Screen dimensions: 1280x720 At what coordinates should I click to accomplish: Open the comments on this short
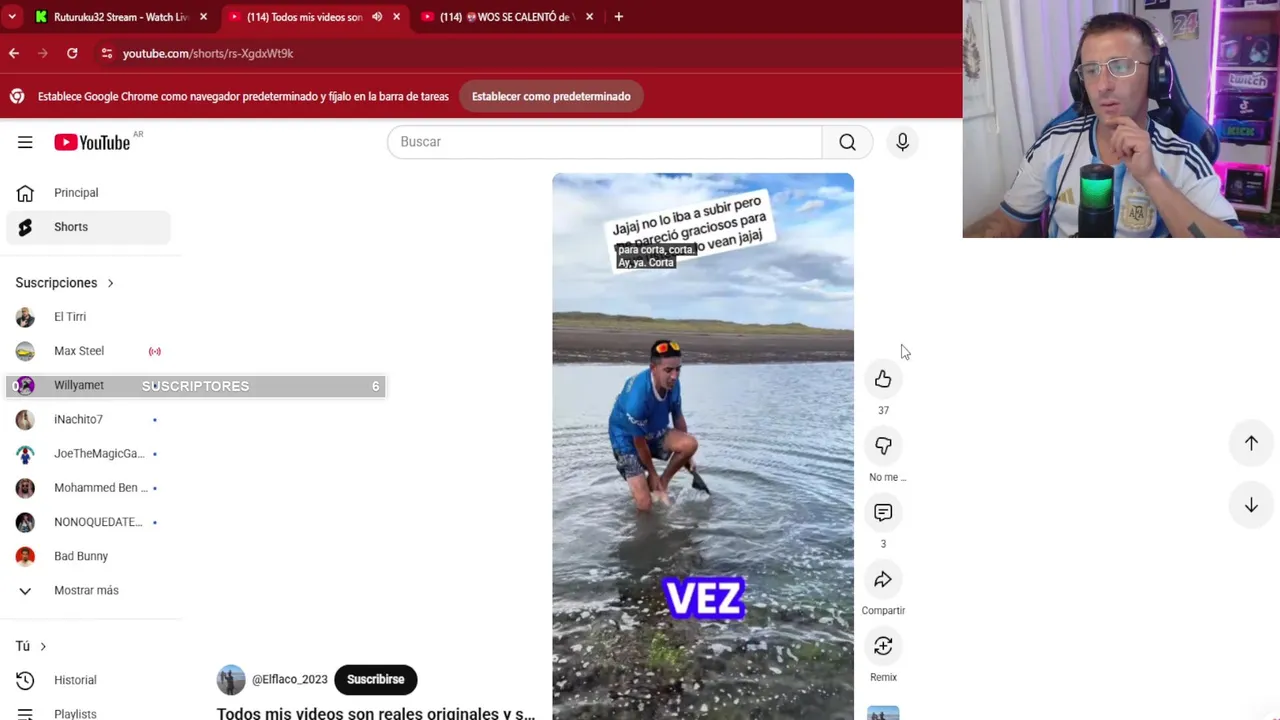coord(883,513)
